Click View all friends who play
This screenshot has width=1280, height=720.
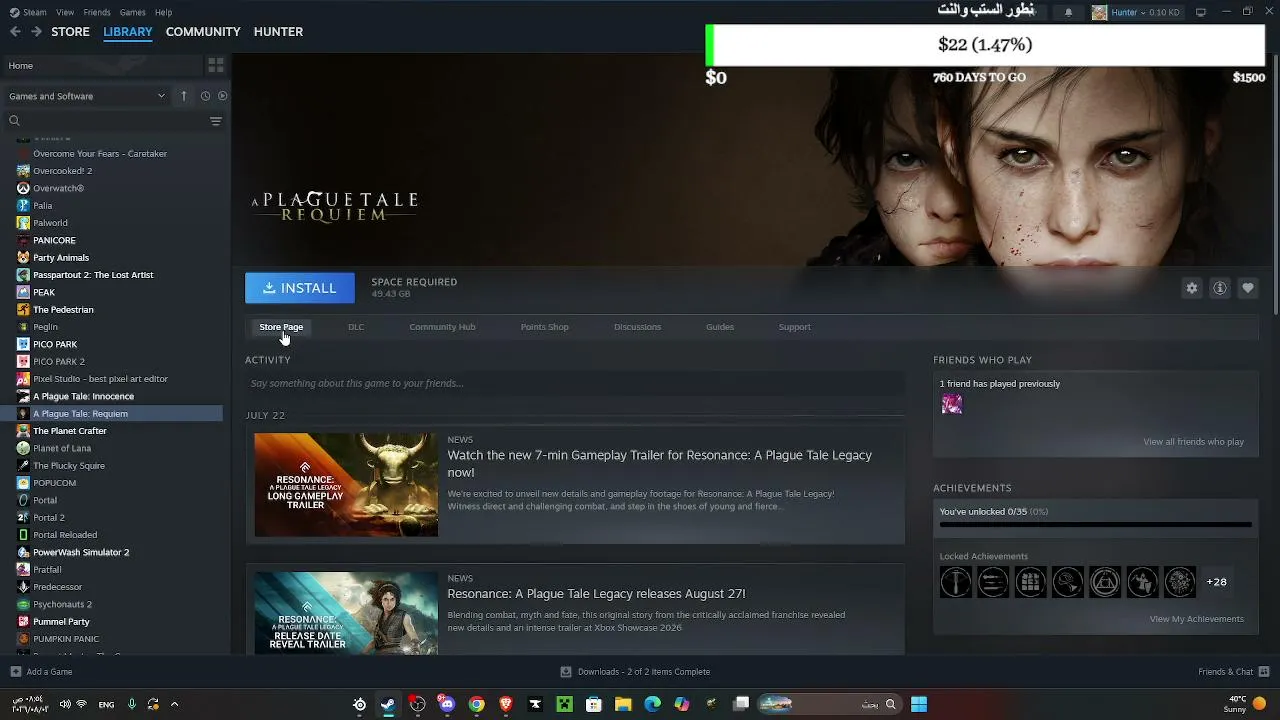(1193, 442)
